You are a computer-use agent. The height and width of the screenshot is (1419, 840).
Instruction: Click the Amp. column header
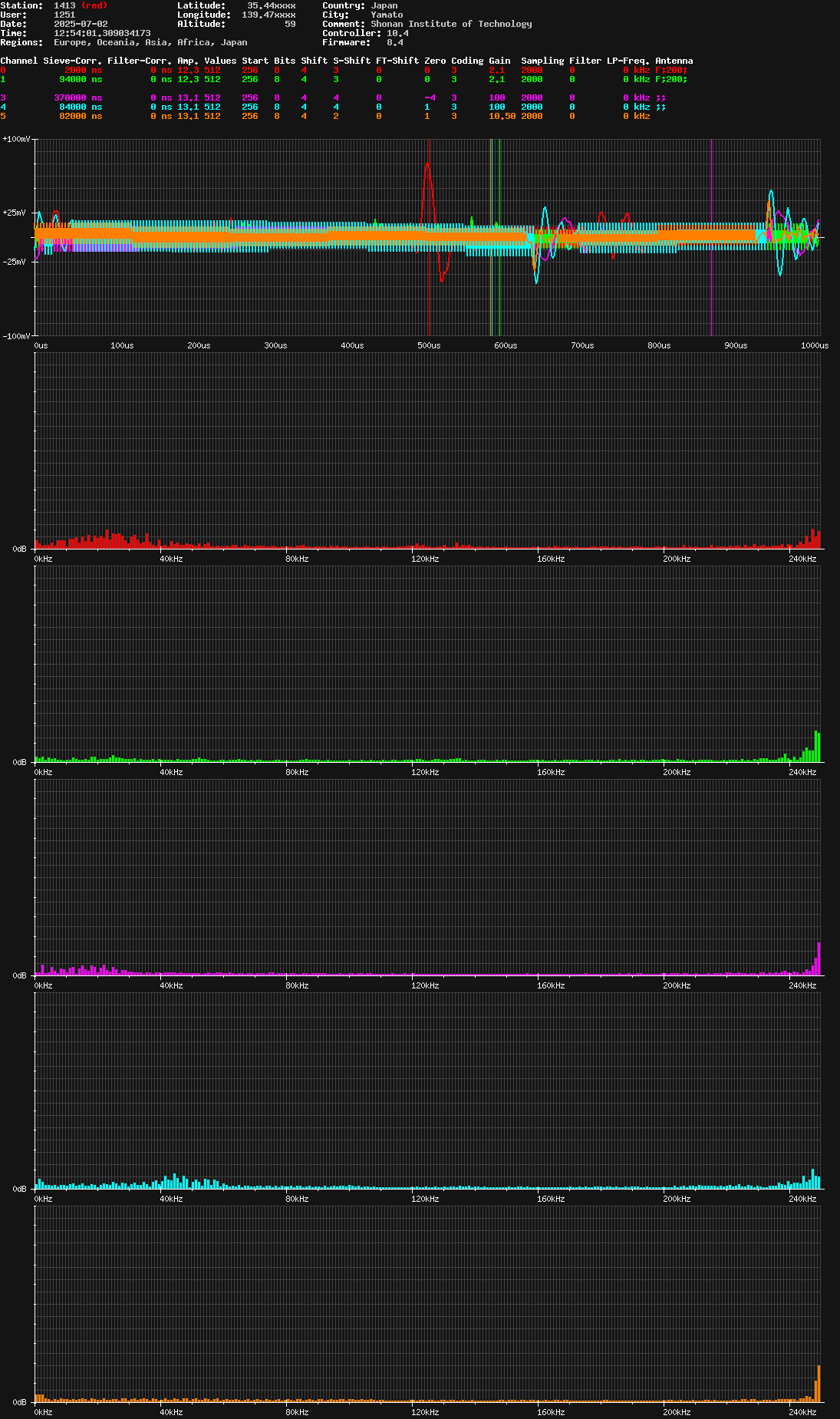pyautogui.click(x=188, y=61)
